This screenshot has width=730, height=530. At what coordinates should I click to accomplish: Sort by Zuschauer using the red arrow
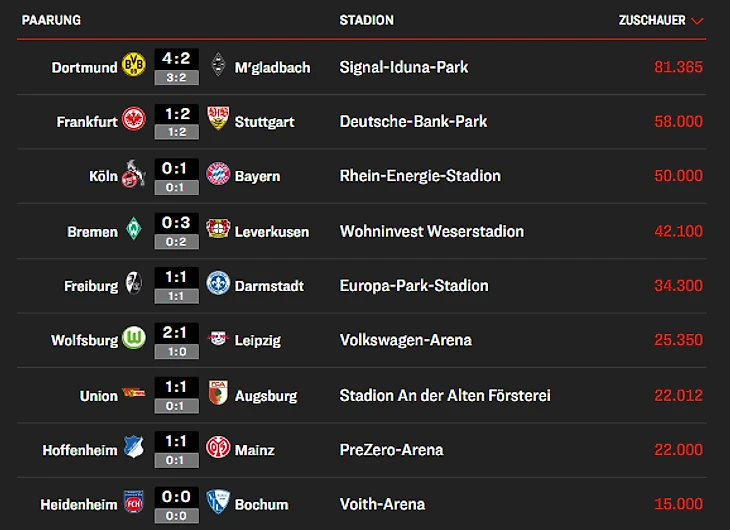click(x=698, y=21)
